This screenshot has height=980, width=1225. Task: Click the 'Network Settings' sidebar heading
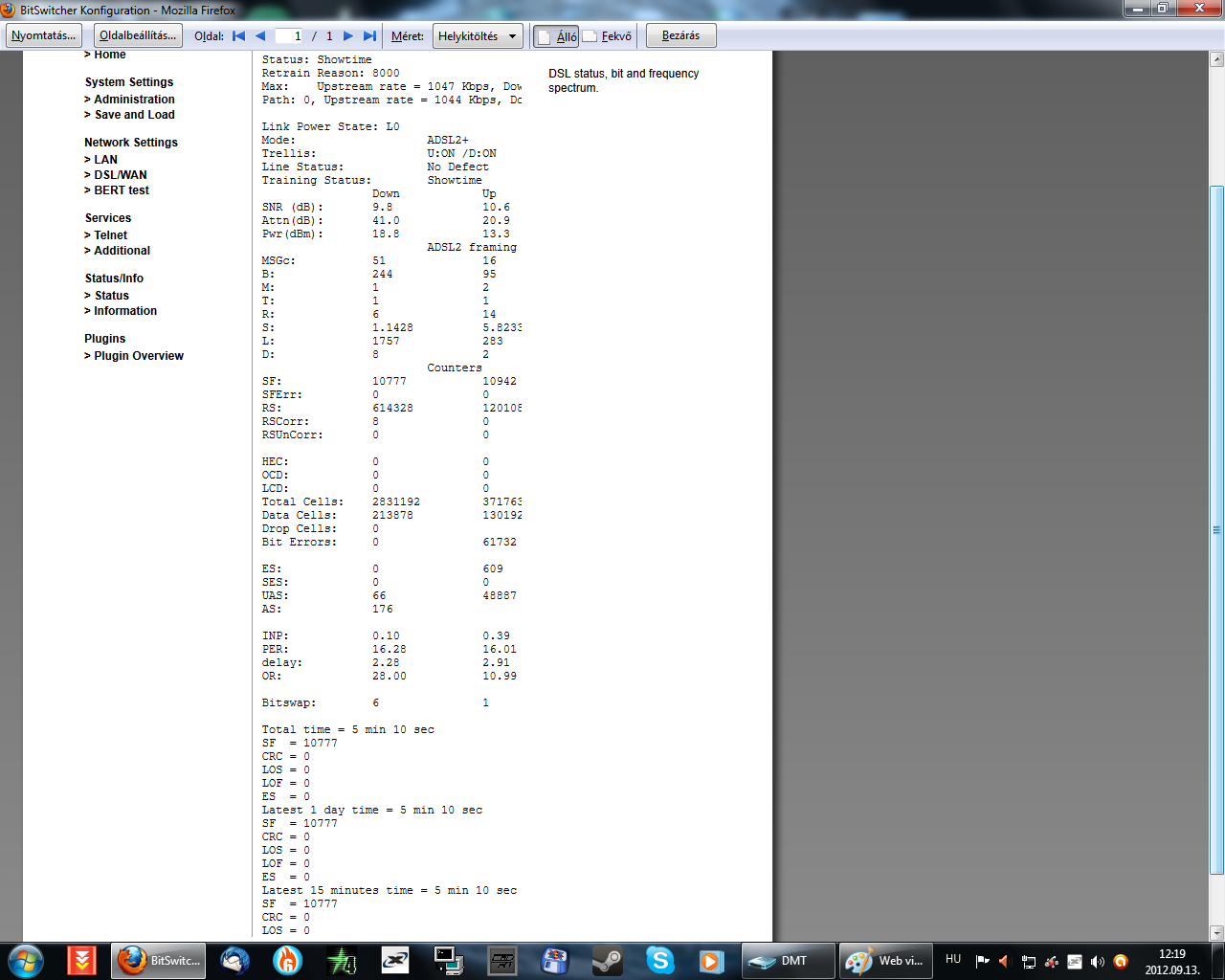[x=131, y=143]
